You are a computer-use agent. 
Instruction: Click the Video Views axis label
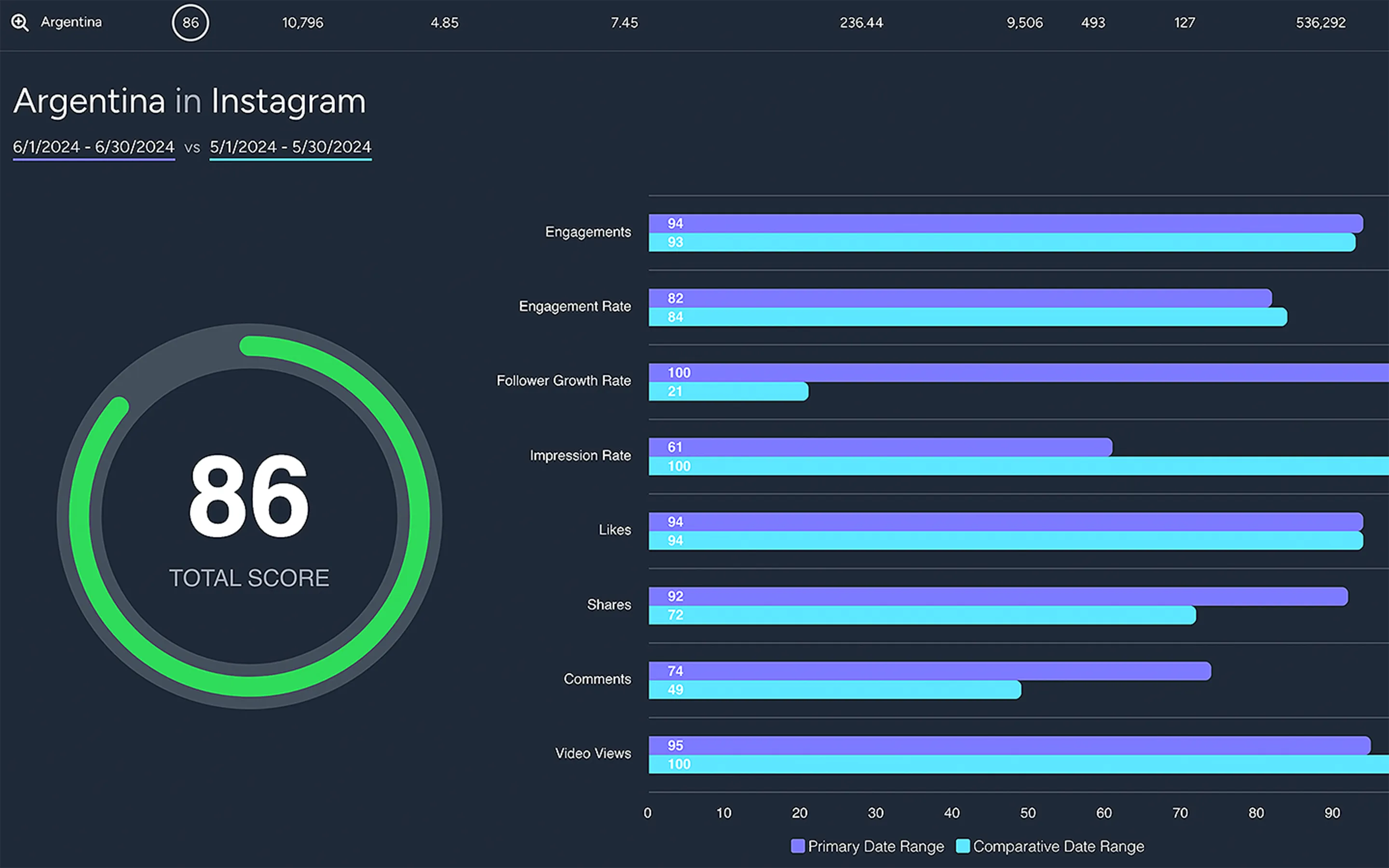[x=593, y=753]
